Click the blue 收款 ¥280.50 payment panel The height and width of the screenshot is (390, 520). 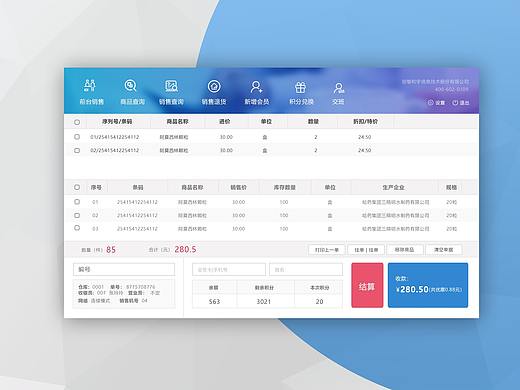[428, 285]
